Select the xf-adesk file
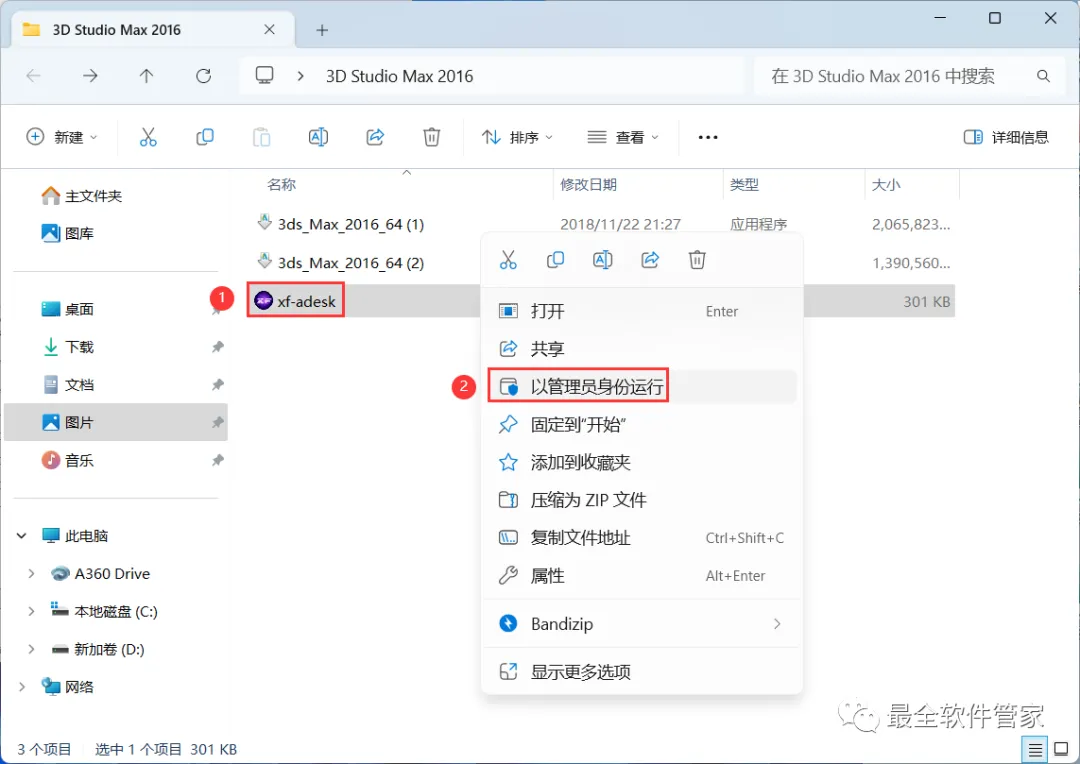 point(295,301)
